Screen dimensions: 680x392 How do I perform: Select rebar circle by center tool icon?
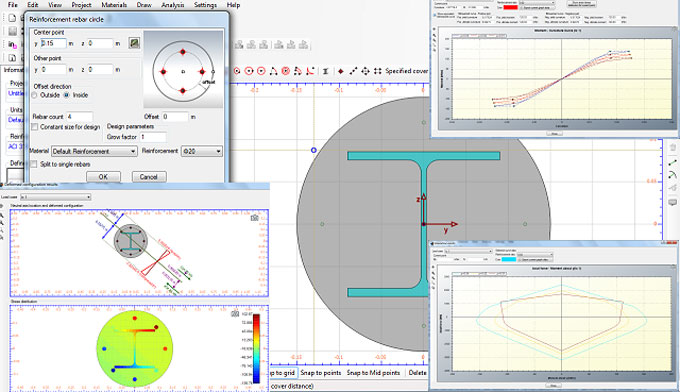(237, 71)
